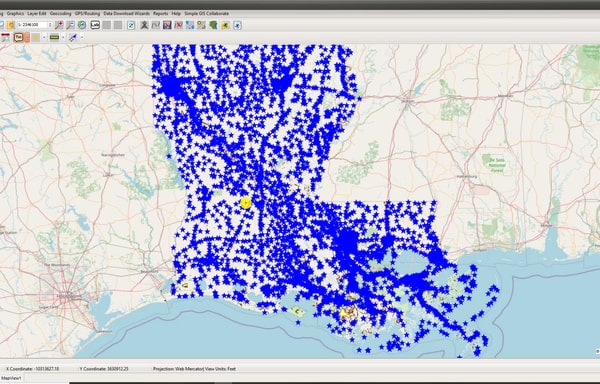Click the map scale input field
This screenshot has width=600, height=384.
point(32,25)
